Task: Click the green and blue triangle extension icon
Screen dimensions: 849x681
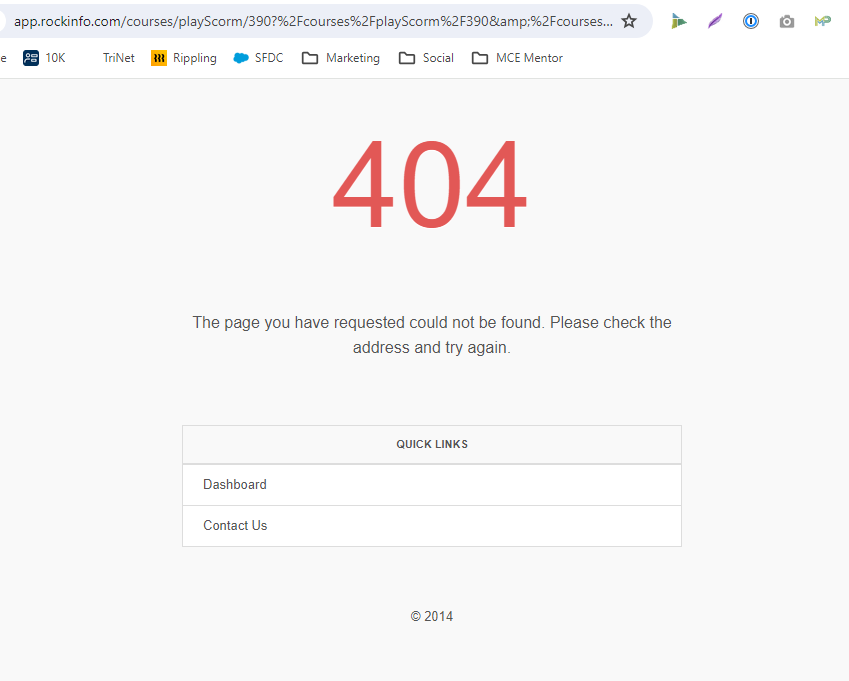Action: coord(679,21)
